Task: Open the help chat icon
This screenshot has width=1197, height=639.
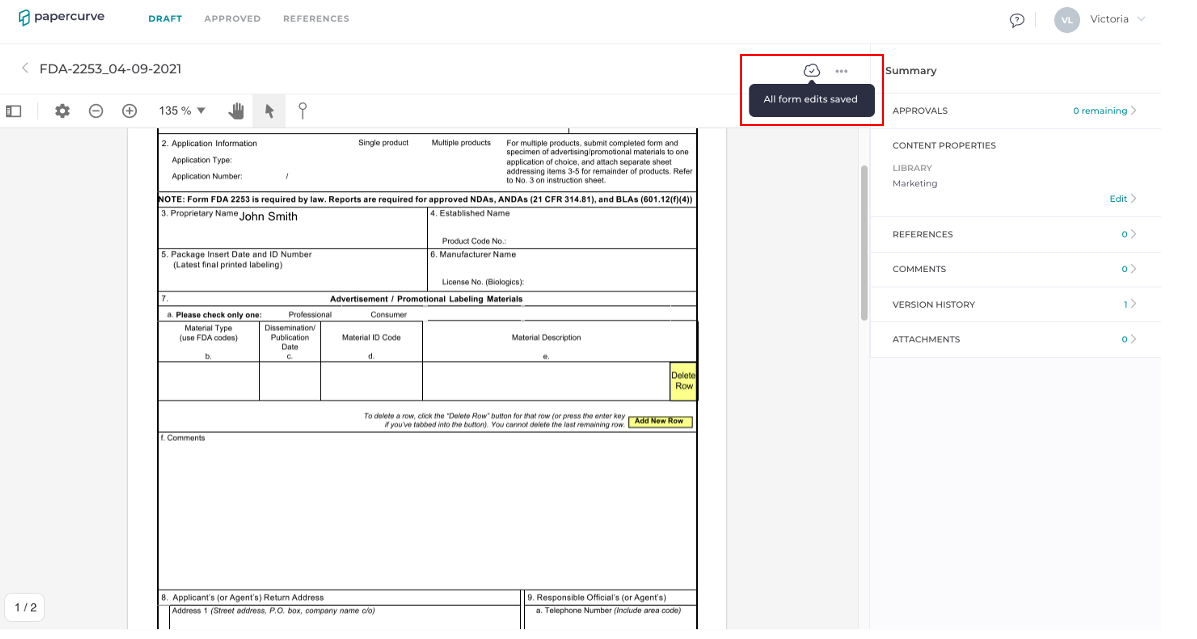Action: [1016, 20]
